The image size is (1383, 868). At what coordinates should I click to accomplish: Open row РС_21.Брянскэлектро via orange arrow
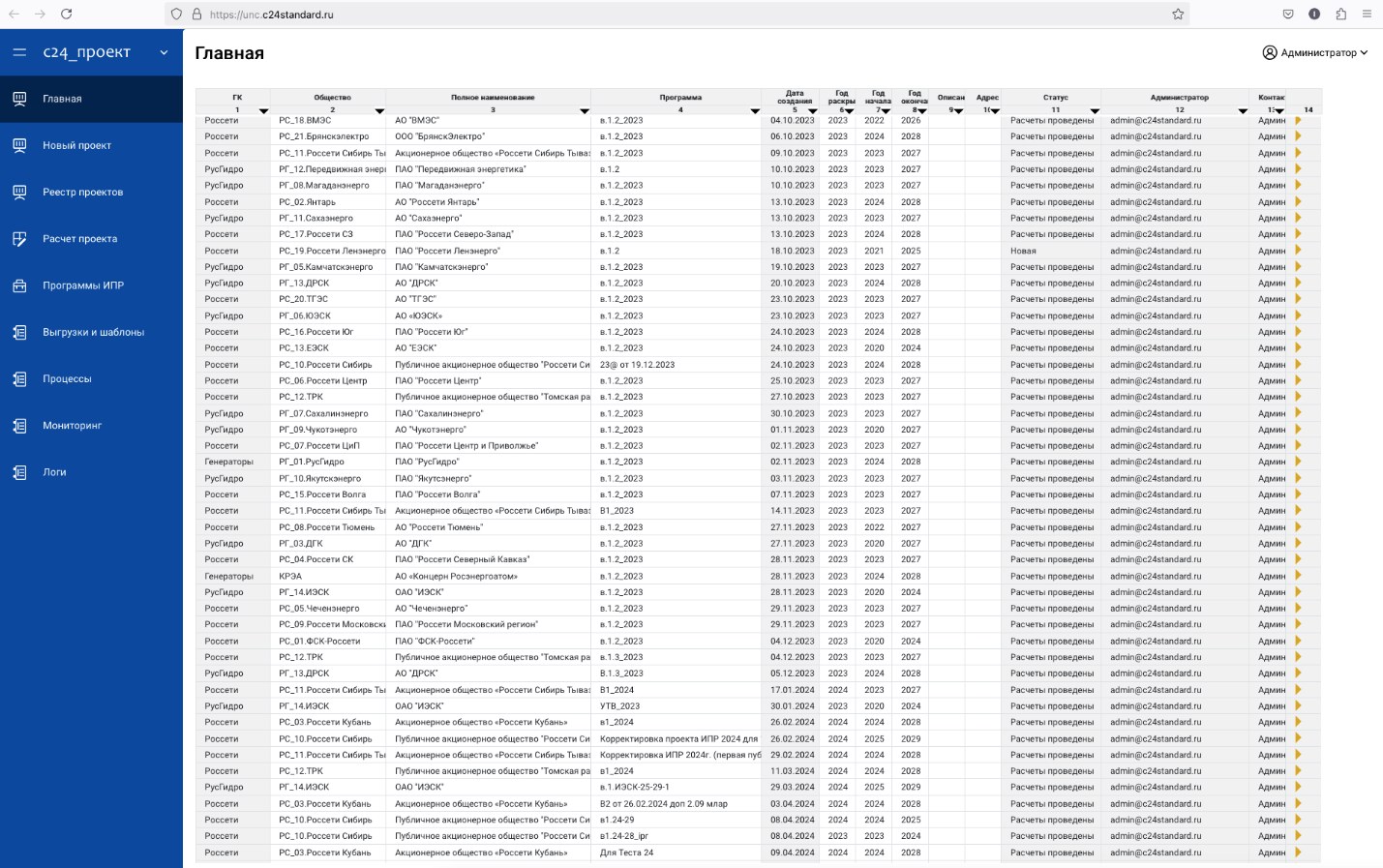[x=1298, y=136]
